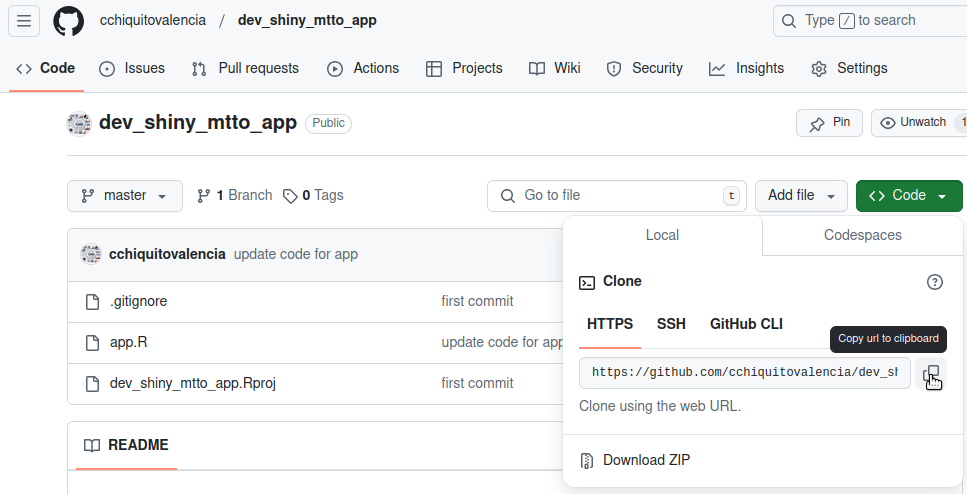Open the Insights tab
967x494 pixels.
[747, 68]
